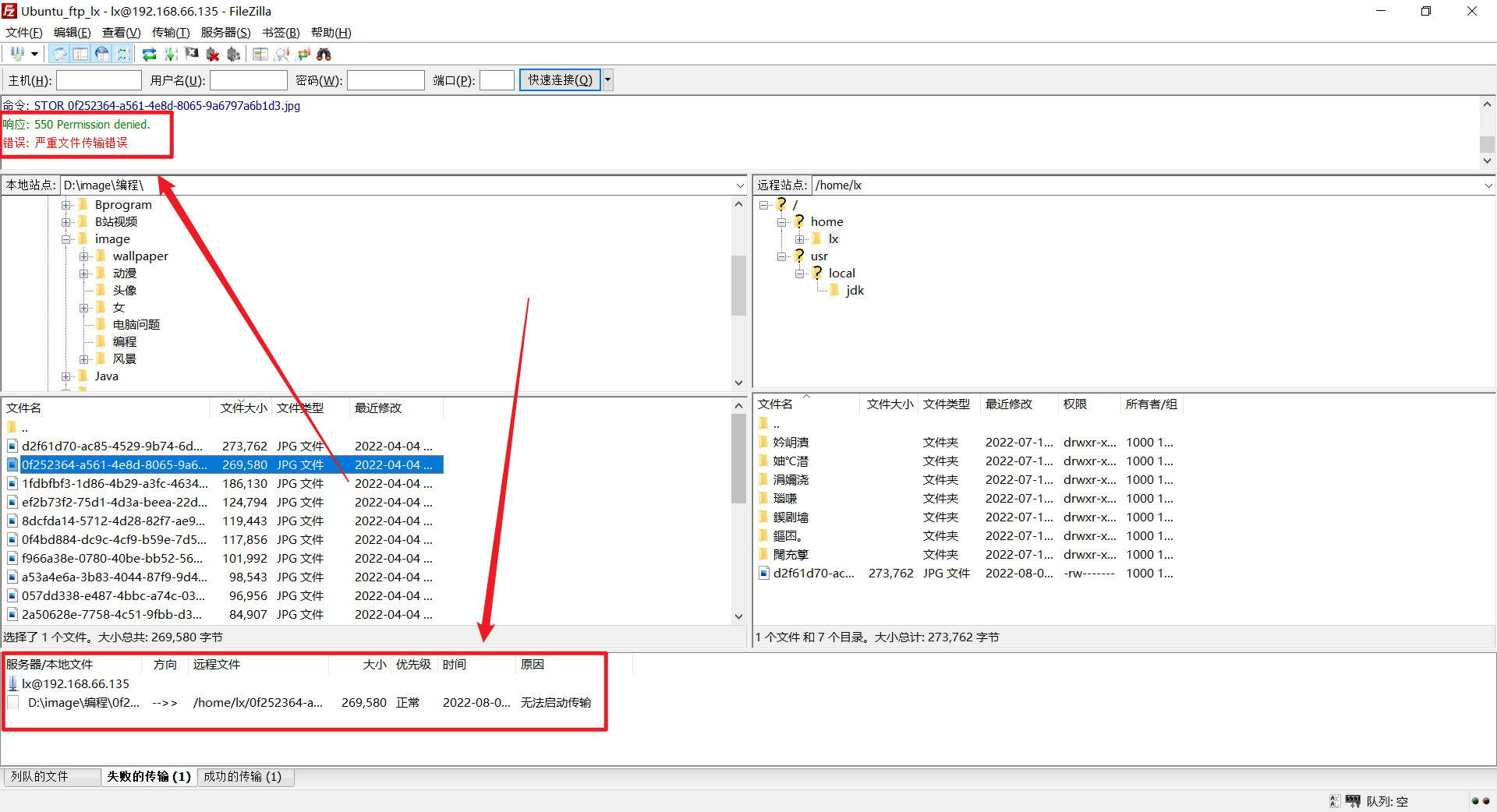Expand the Java folder in local tree
The width and height of the screenshot is (1497, 812).
pyautogui.click(x=66, y=376)
